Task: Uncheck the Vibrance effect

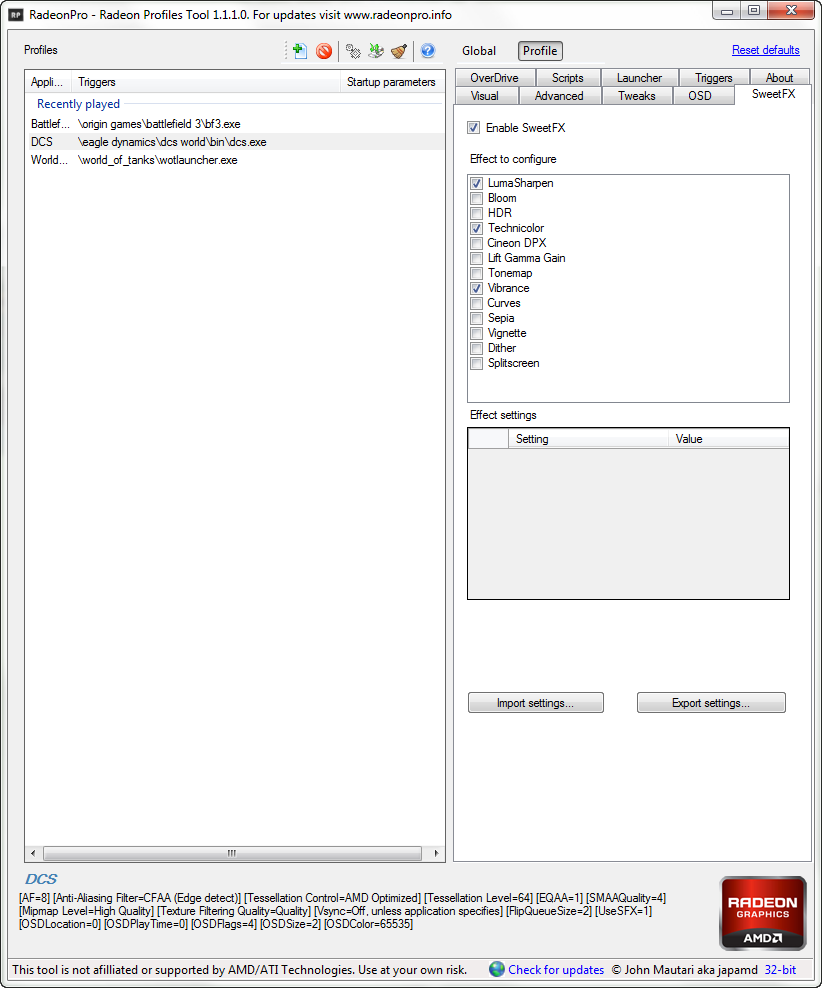Action: point(476,288)
